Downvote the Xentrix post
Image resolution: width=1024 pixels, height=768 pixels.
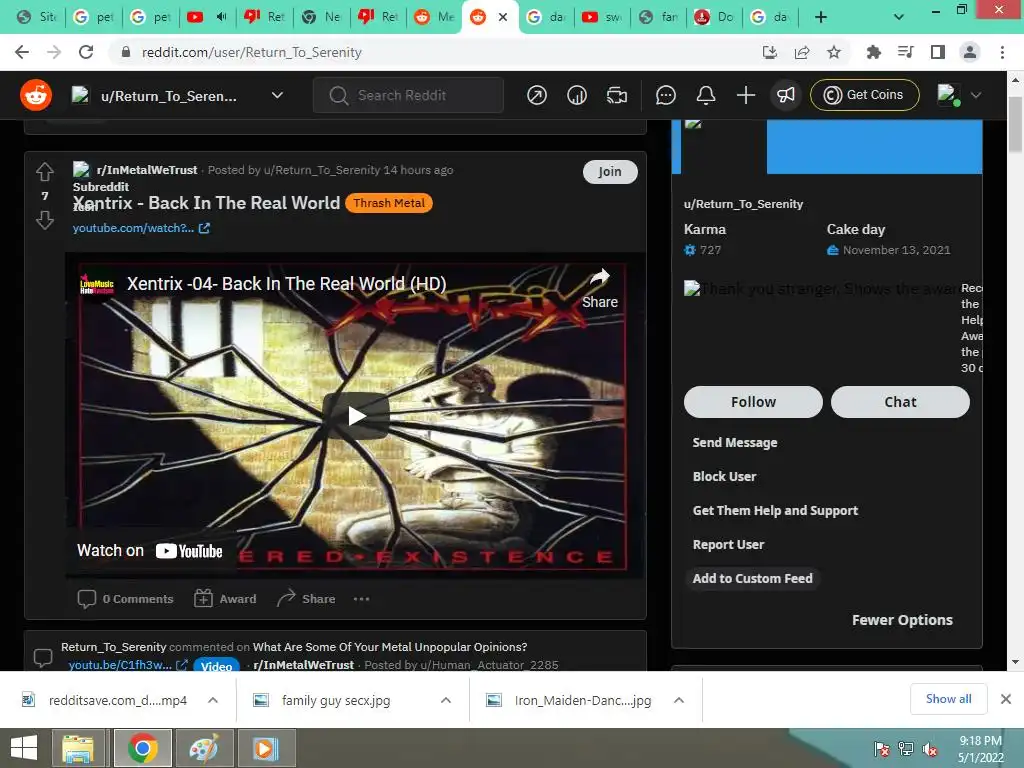(x=44, y=220)
